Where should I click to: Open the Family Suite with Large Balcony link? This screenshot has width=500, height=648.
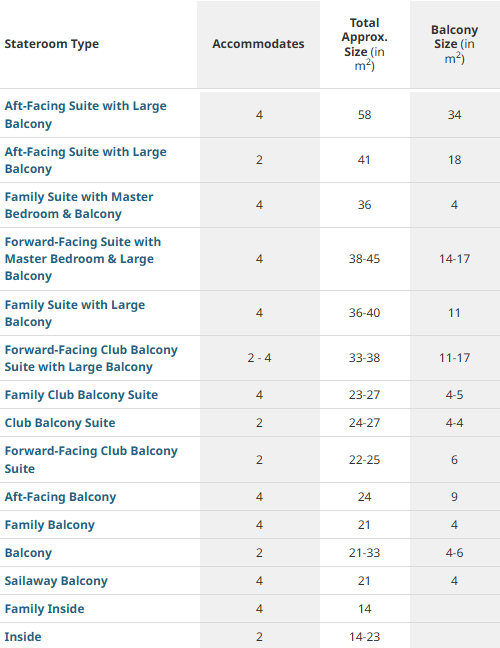click(x=75, y=313)
